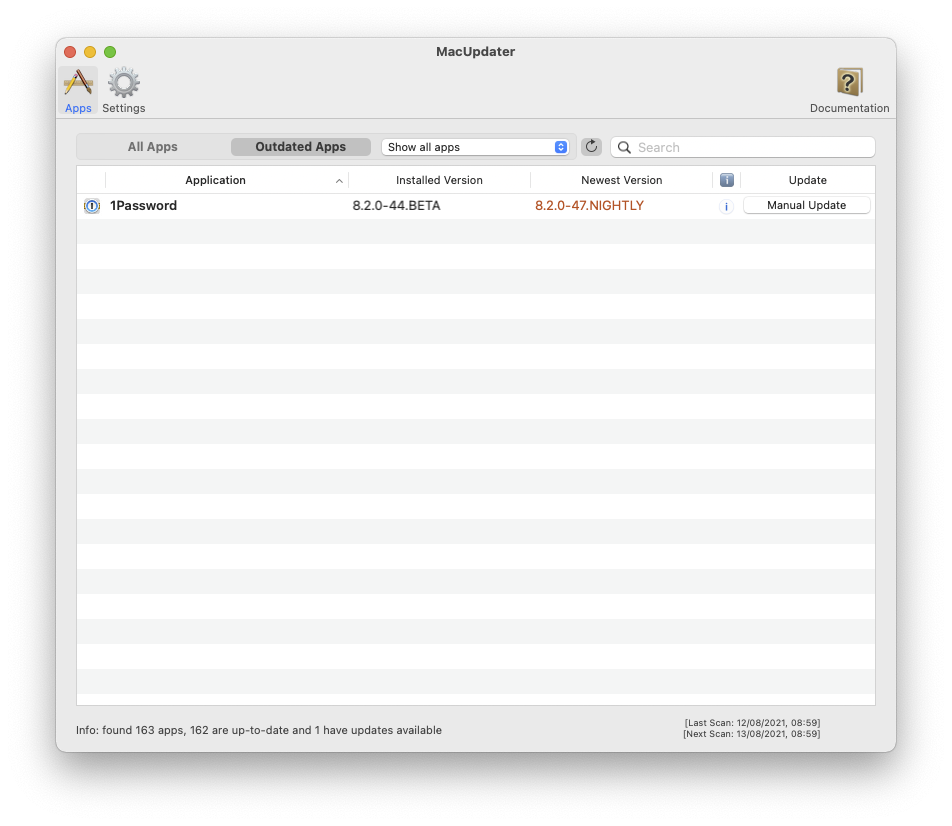Click the Update column header
Screen dimensions: 952x826
point(807,180)
